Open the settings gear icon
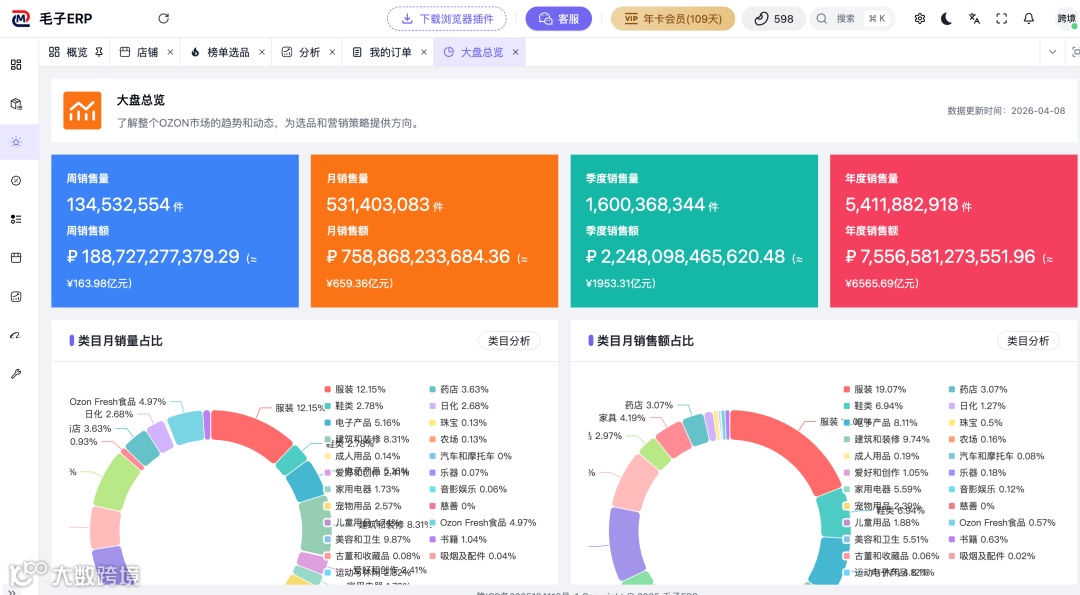Image resolution: width=1080 pixels, height=595 pixels. click(920, 19)
